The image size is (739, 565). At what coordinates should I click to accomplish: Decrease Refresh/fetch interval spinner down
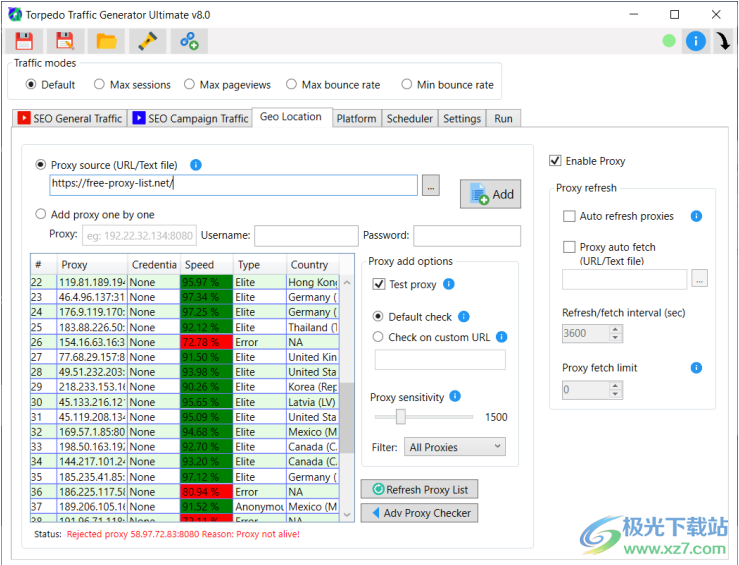tap(615, 337)
